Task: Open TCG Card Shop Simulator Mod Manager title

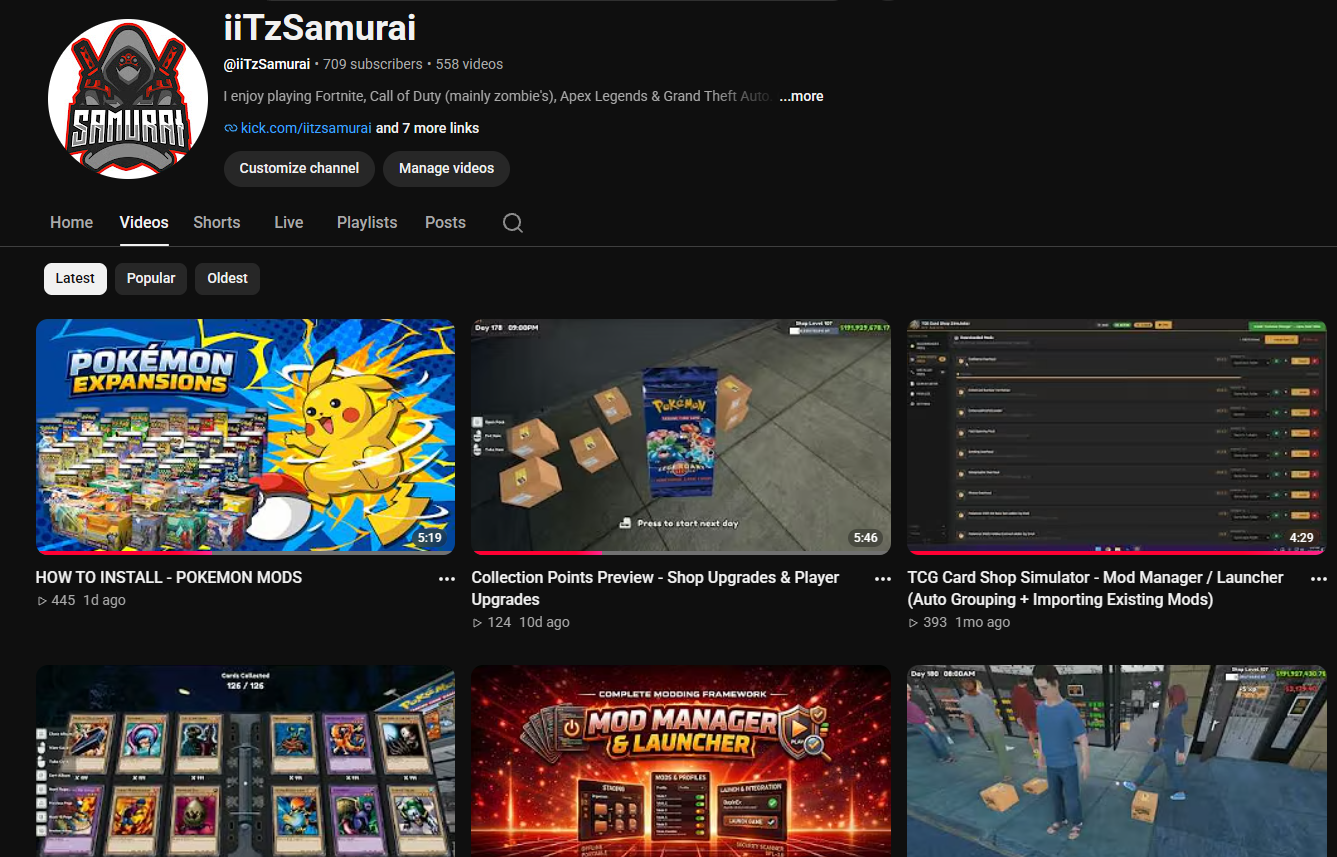Action: tap(1095, 588)
